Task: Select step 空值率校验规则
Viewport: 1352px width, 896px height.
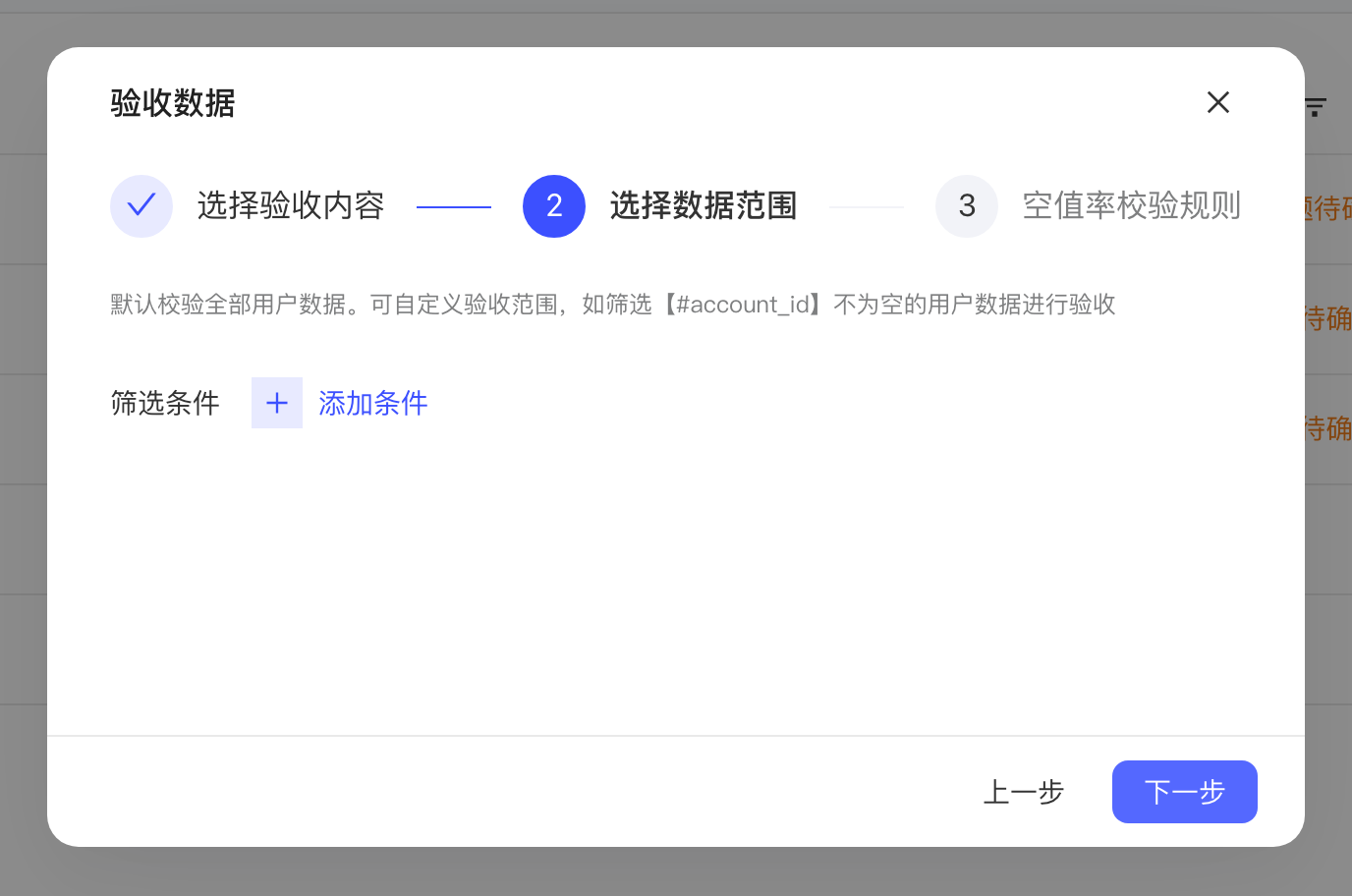Action: tap(1132, 206)
